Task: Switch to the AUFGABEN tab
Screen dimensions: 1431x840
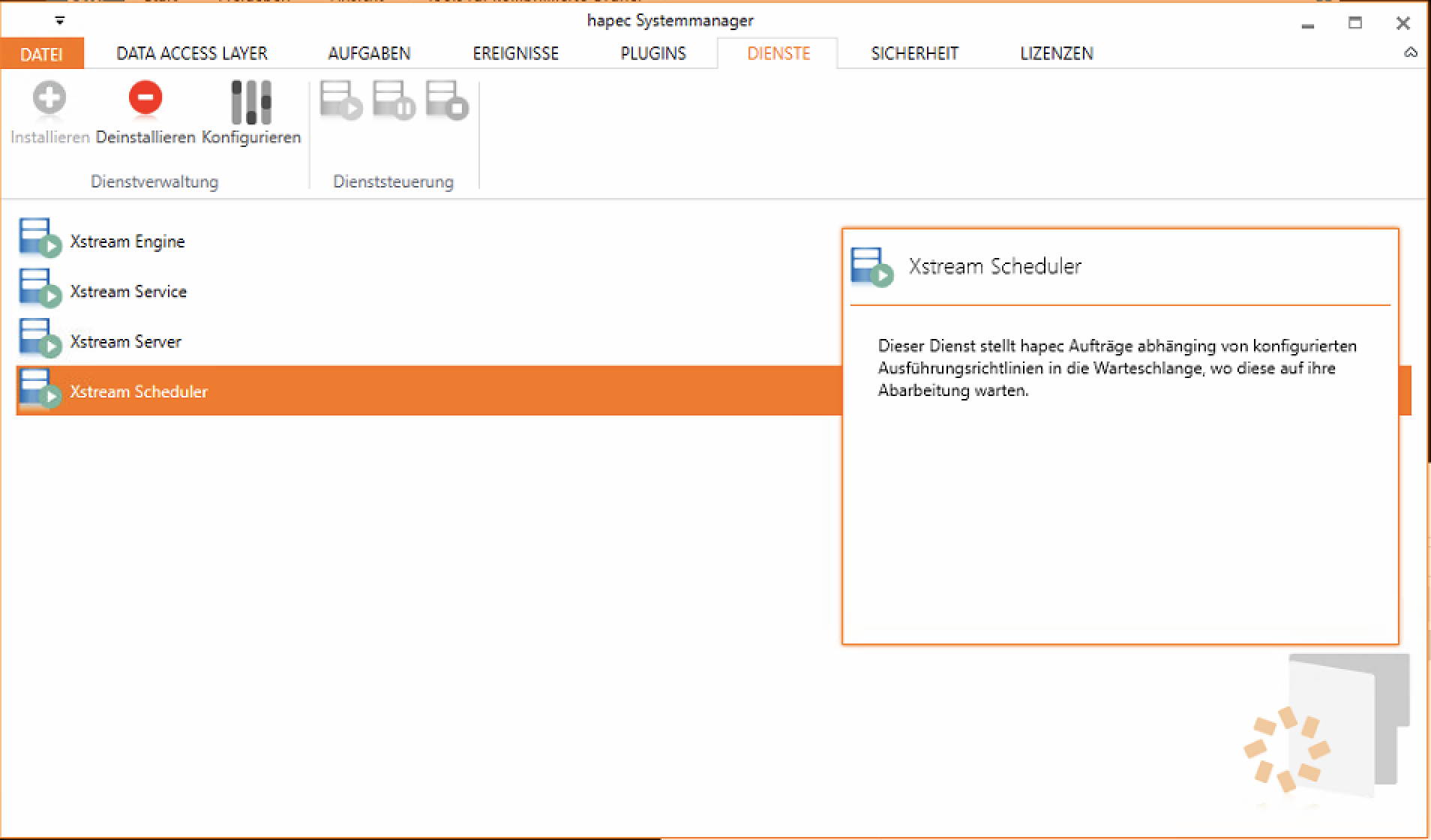Action: 369,54
